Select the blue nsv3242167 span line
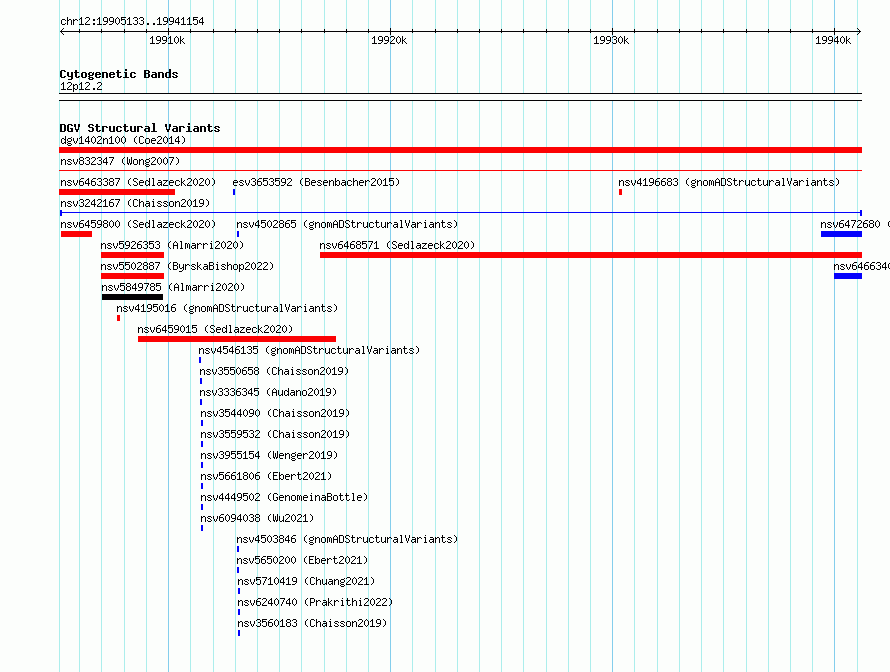 (461, 213)
